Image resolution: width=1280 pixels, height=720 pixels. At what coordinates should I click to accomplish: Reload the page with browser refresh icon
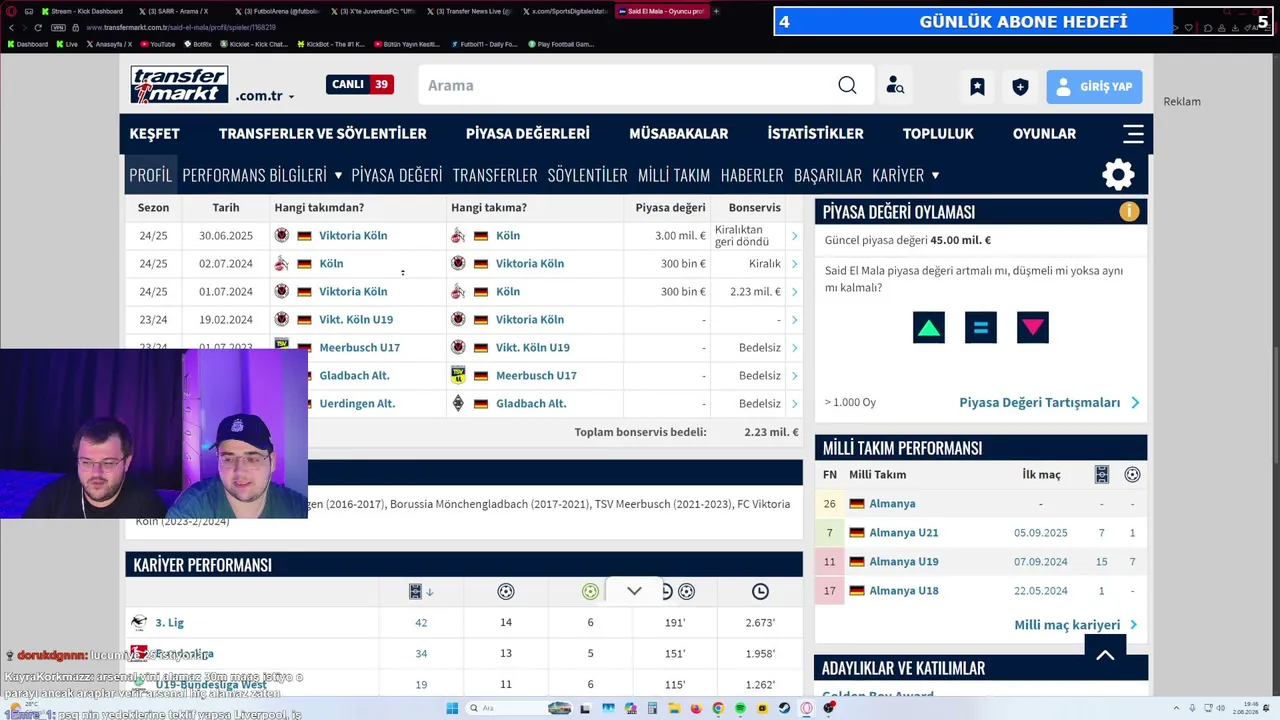(x=40, y=28)
